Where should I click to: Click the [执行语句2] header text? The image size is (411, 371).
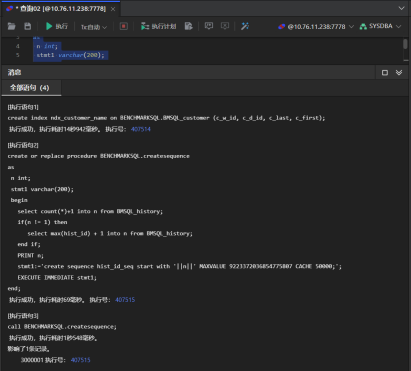point(23,145)
